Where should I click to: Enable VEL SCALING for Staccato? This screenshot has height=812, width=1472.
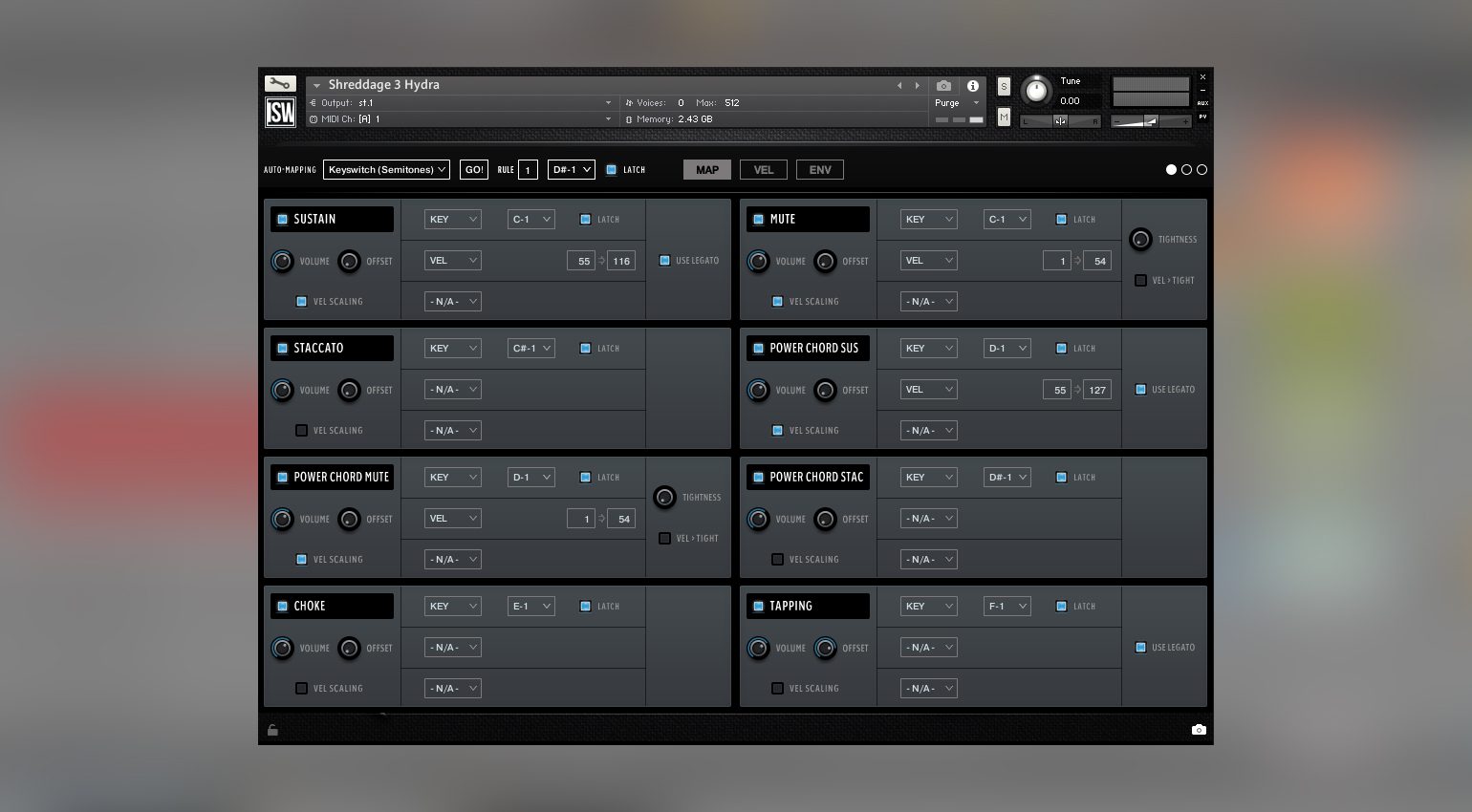302,431
